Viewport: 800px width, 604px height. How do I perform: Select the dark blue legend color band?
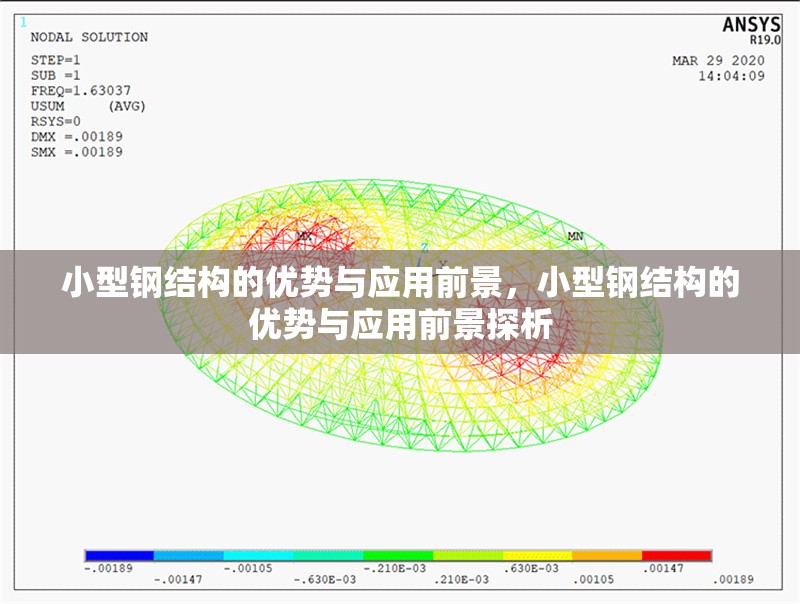tap(119, 555)
